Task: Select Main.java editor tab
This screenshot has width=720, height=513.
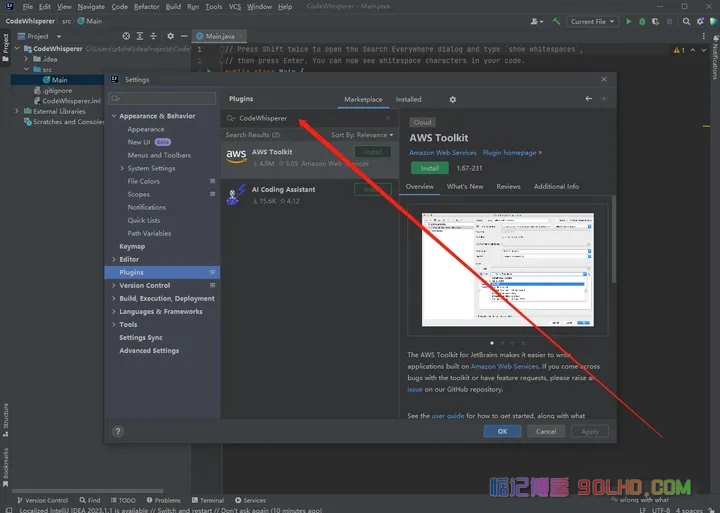Action: [219, 36]
